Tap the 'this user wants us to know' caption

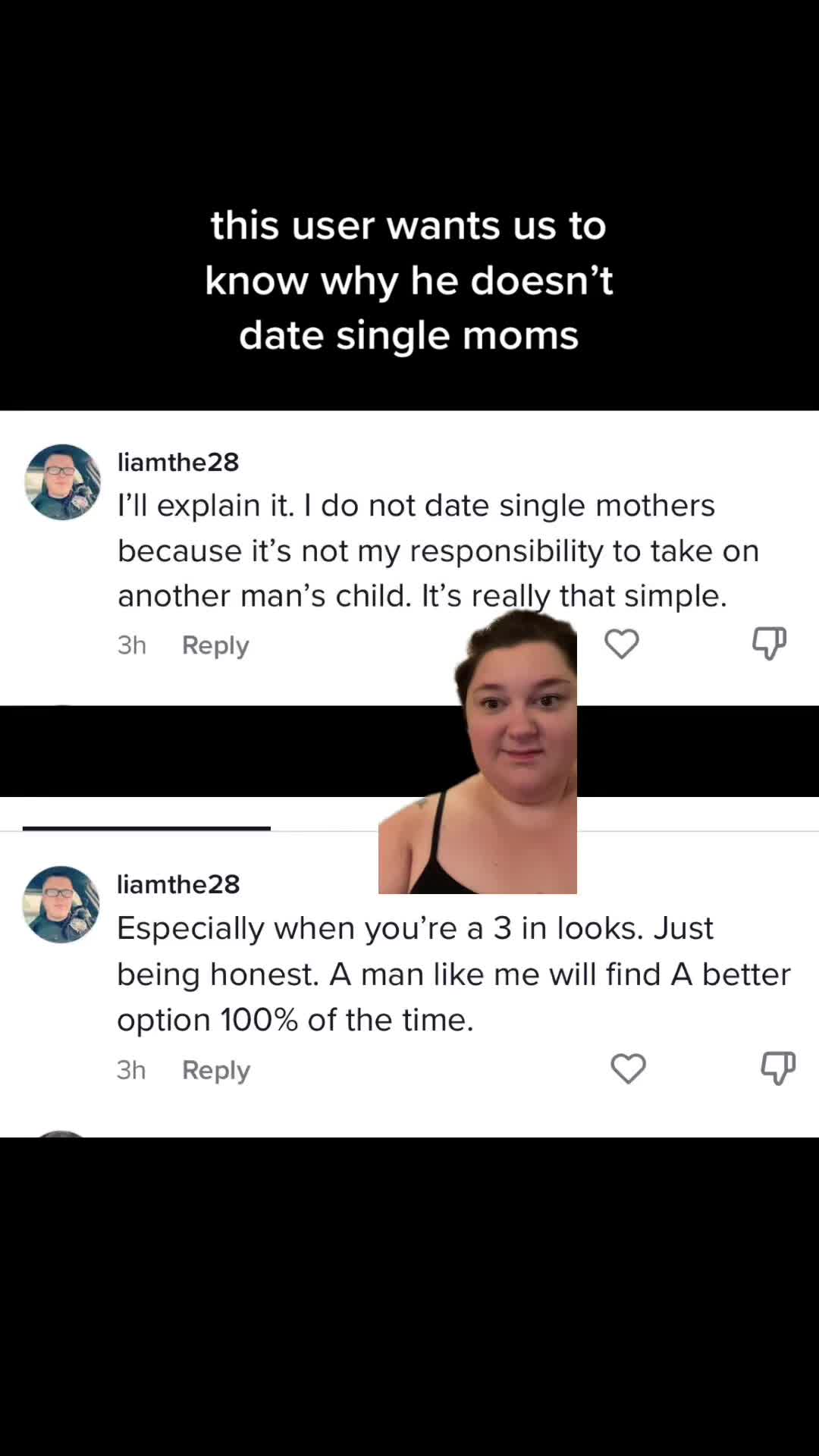(x=409, y=281)
